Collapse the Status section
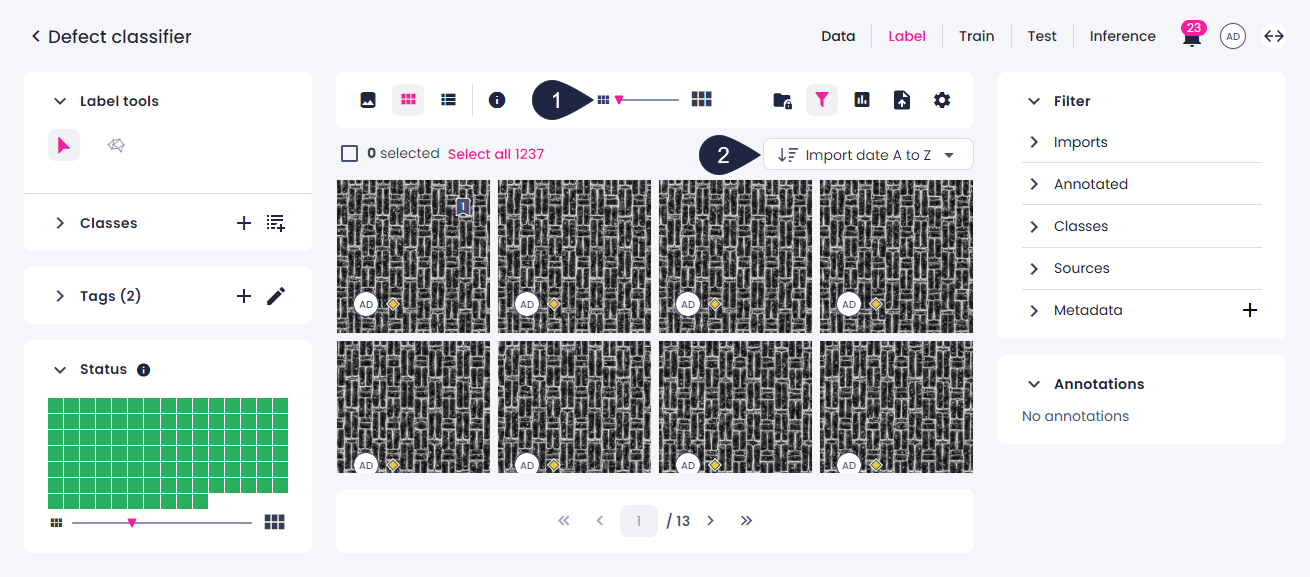This screenshot has width=1310, height=577. pos(60,370)
